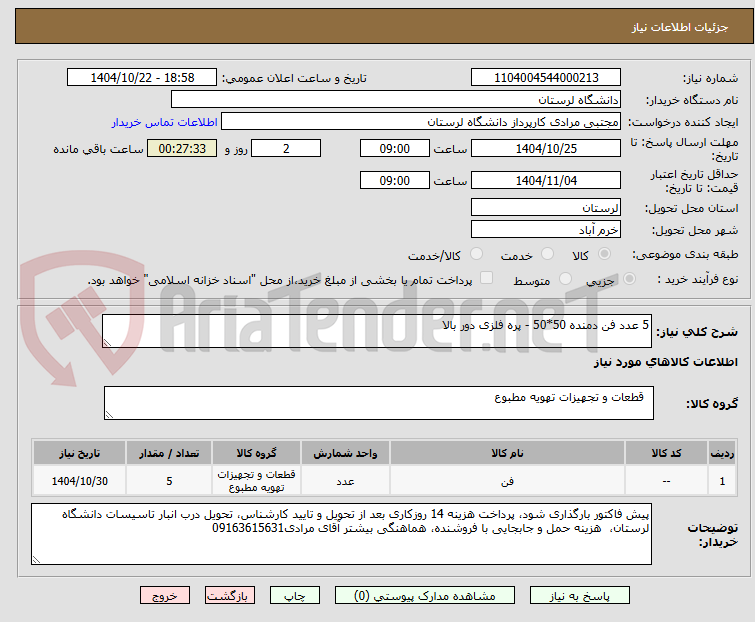
Task: Click the مشاهده مدارک پیوستی button
Action: click(425, 596)
